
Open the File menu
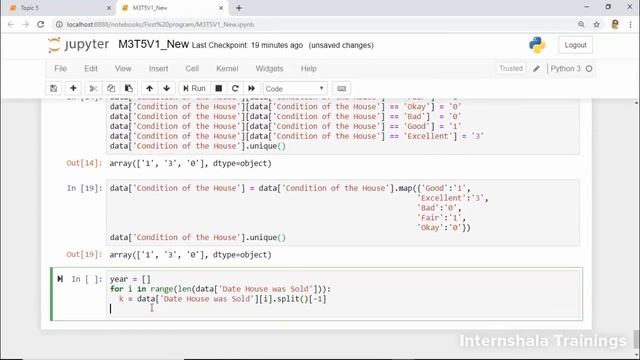(x=60, y=69)
